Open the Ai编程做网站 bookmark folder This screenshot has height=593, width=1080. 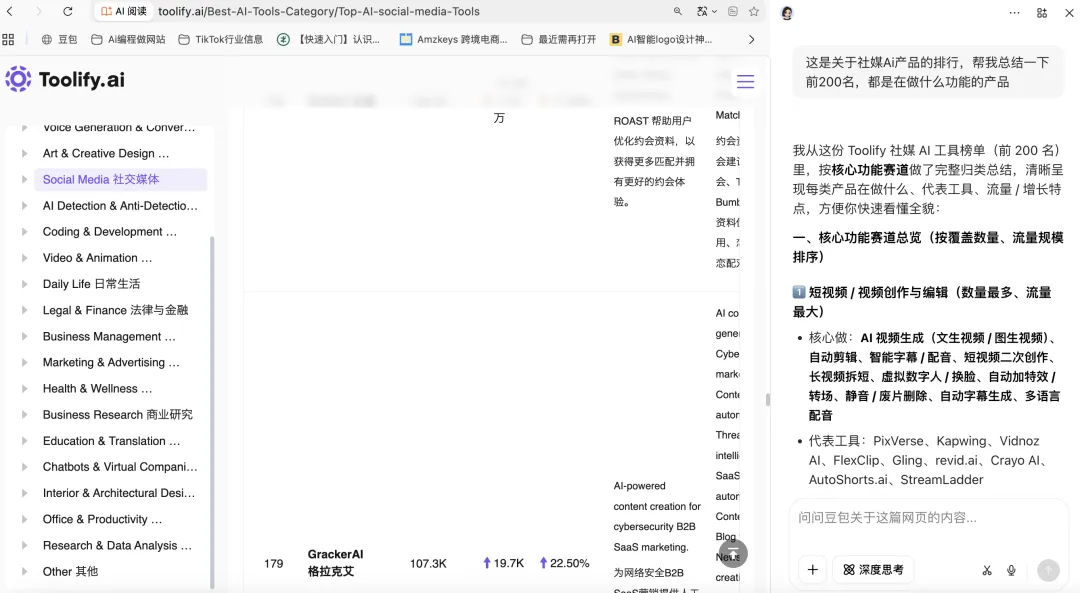[128, 39]
